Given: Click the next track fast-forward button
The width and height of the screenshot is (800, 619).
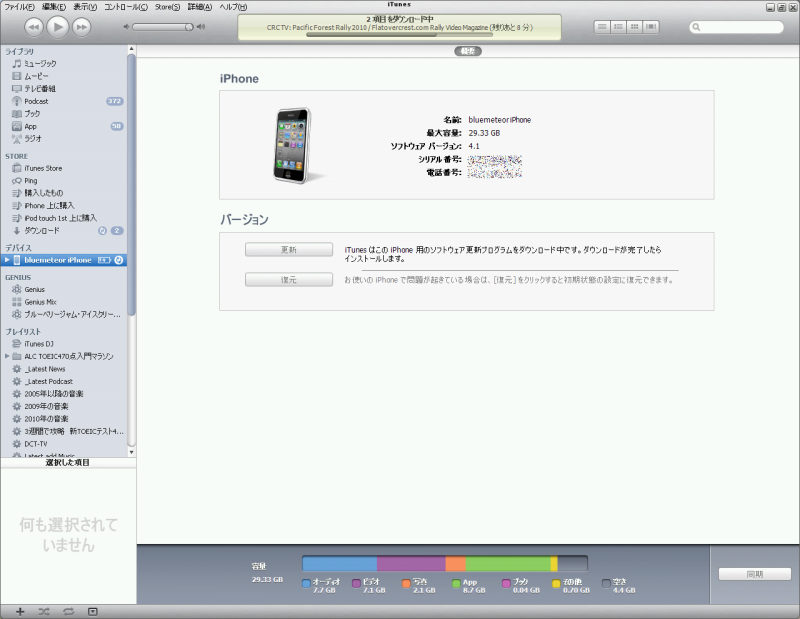Looking at the screenshot, I should 82,27.
